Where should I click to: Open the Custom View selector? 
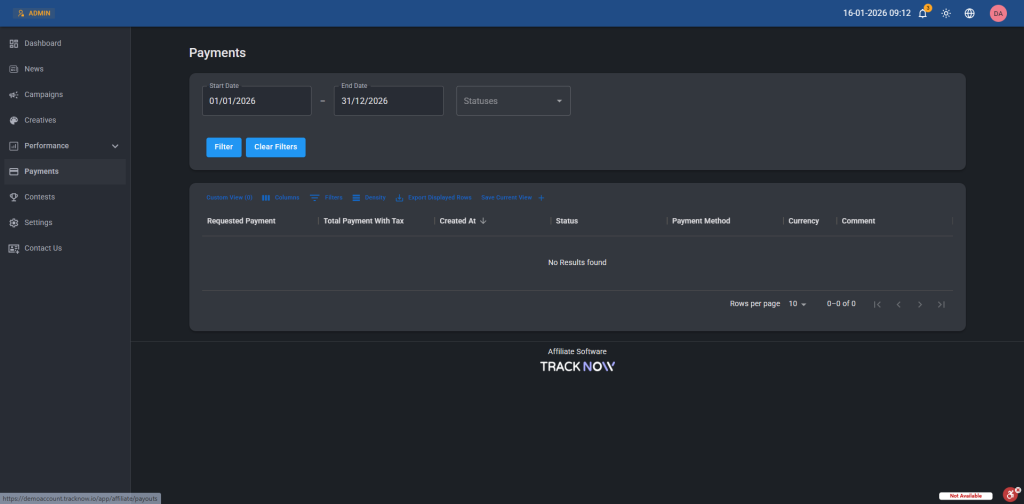click(x=229, y=198)
